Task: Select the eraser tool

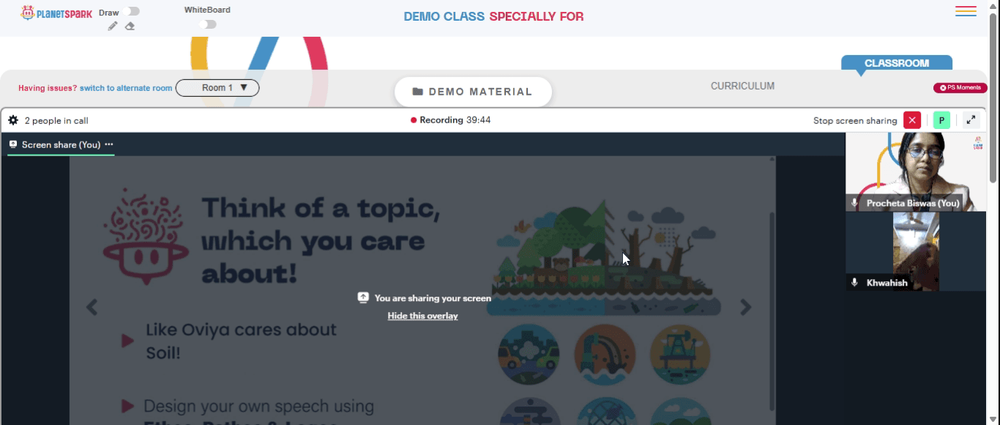Action: click(x=129, y=26)
